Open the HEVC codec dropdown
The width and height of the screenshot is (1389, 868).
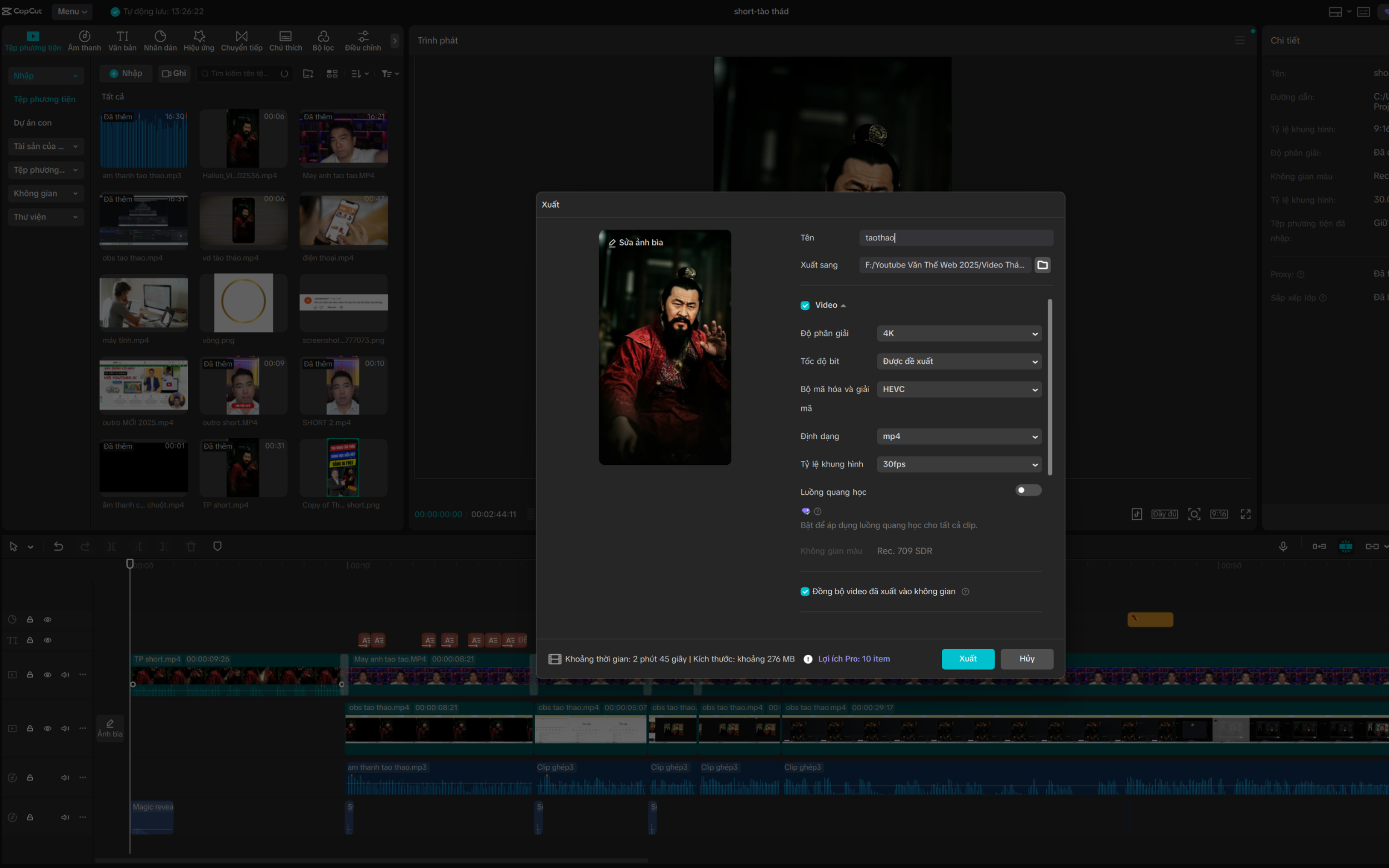959,389
